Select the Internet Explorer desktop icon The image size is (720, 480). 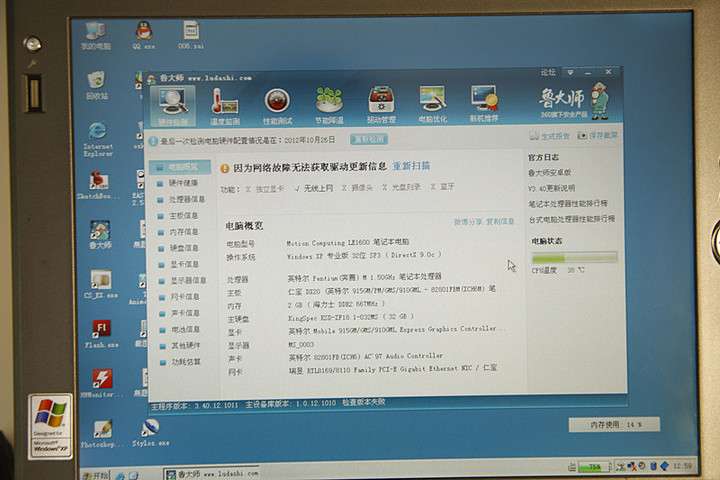[98, 139]
